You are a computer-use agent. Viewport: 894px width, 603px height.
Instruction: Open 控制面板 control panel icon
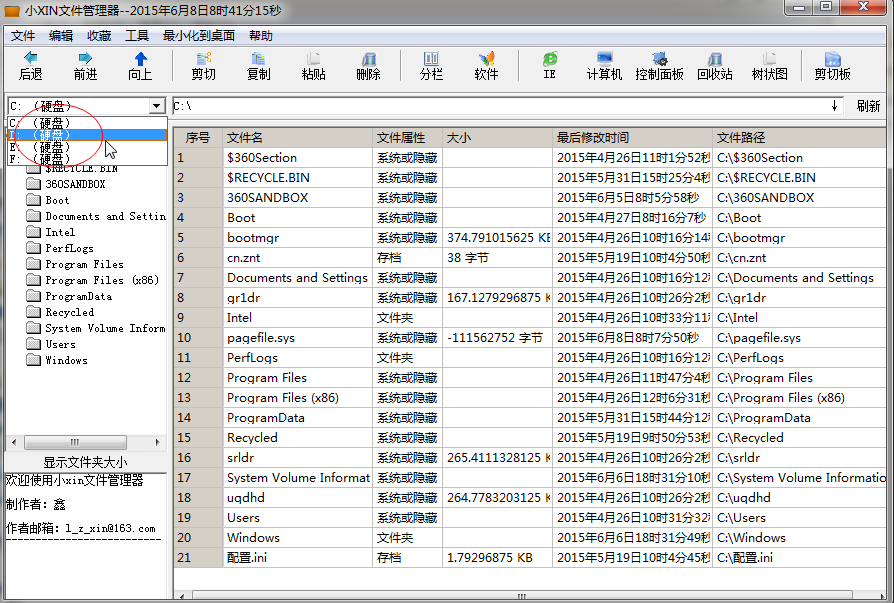pos(660,58)
